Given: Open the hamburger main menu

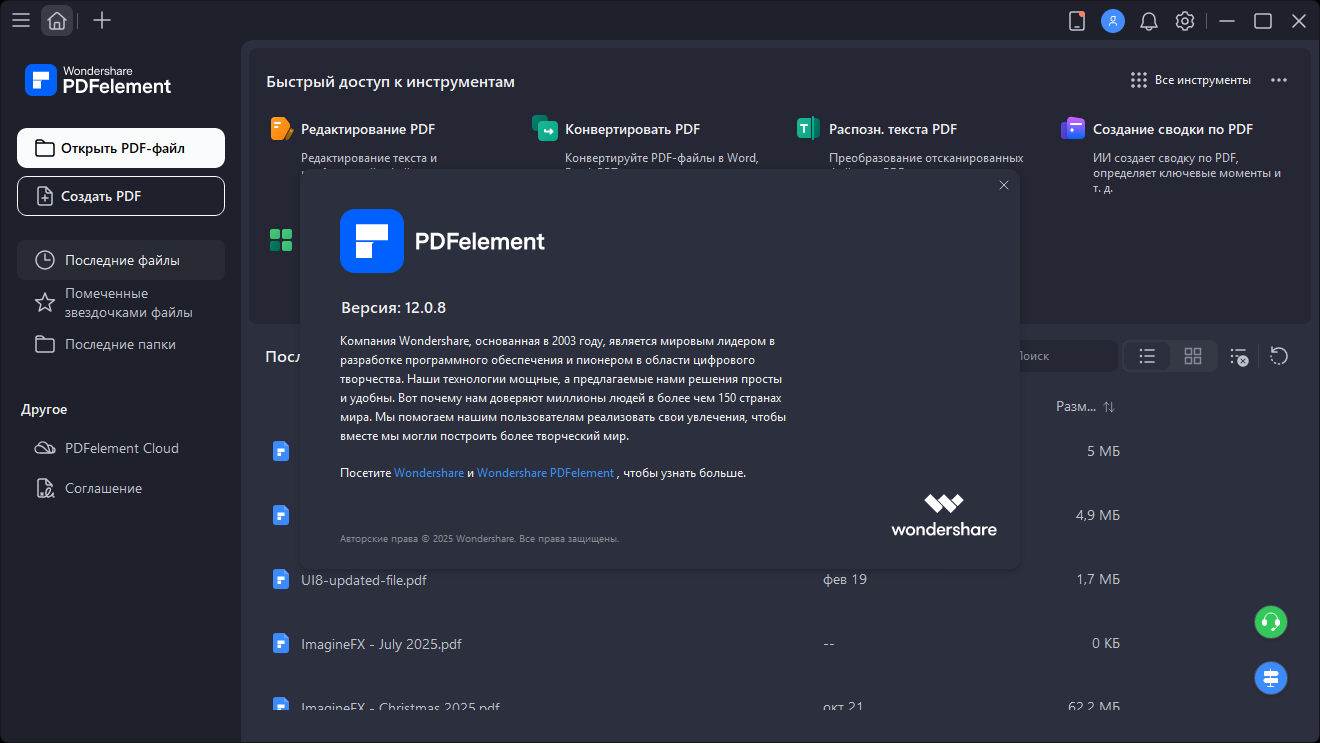Looking at the screenshot, I should (20, 20).
